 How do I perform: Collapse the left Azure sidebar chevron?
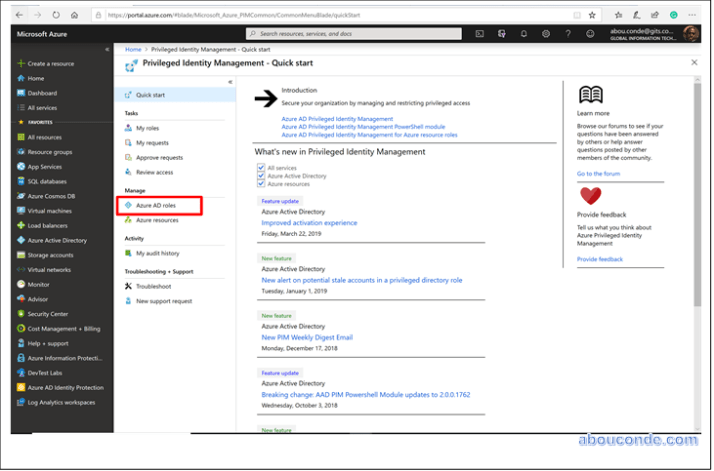[x=107, y=49]
